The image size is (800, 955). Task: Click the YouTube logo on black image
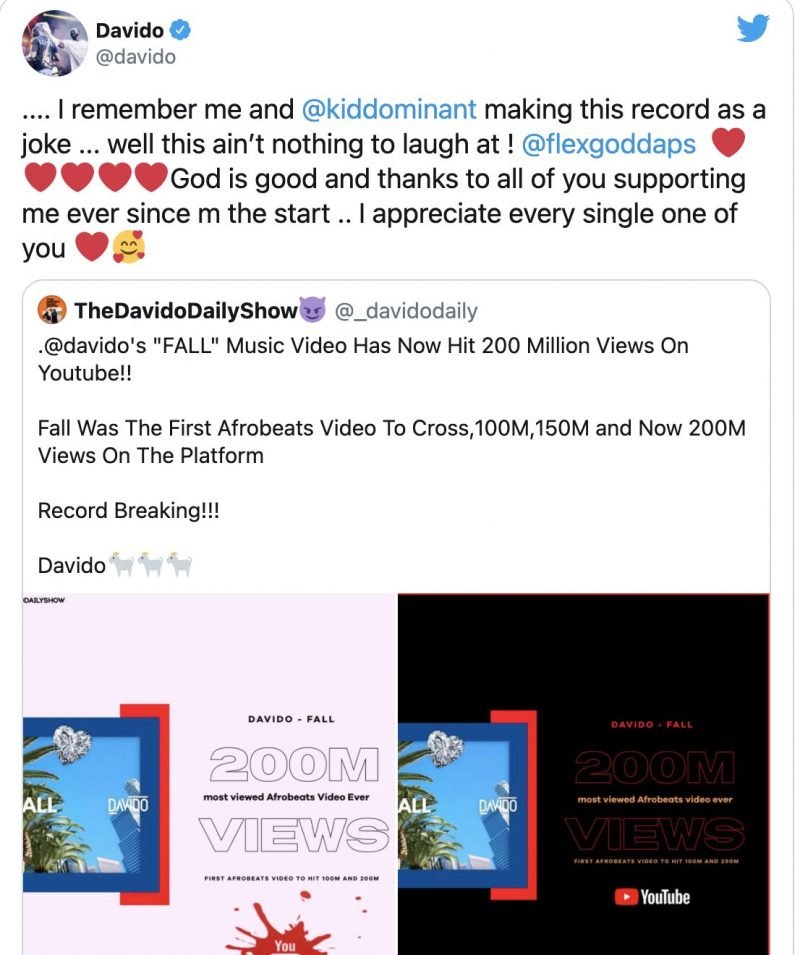[652, 897]
